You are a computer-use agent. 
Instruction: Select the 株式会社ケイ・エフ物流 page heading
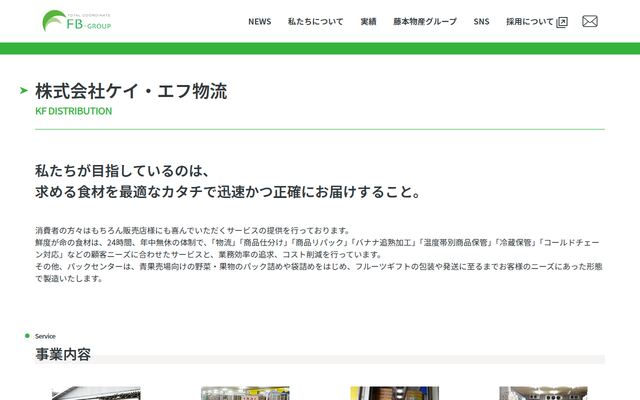(x=131, y=91)
